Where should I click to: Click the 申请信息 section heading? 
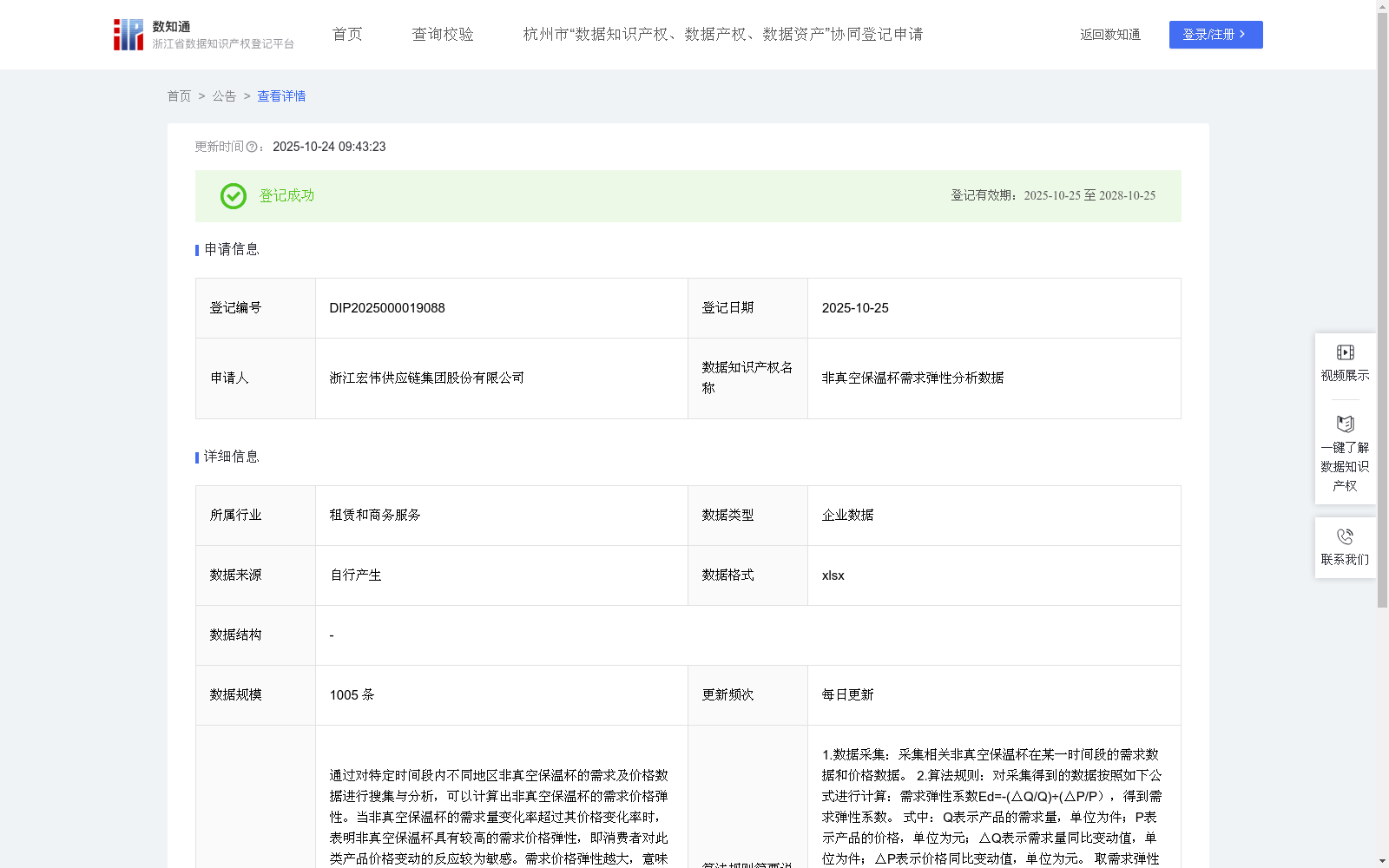tap(232, 250)
